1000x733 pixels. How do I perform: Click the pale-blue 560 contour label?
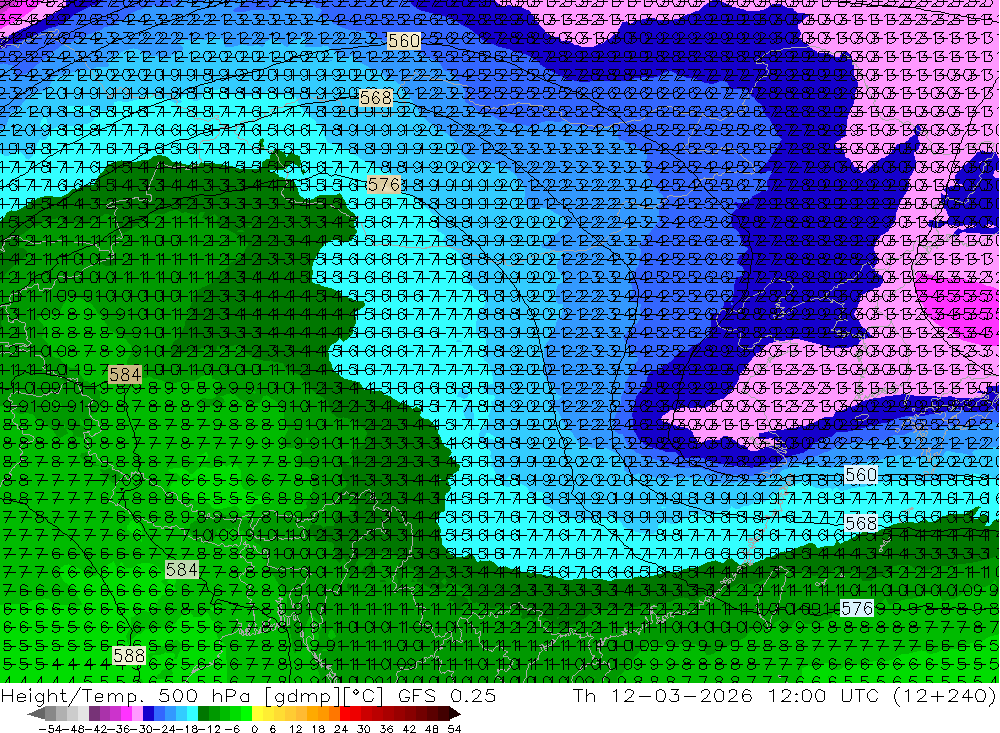(x=861, y=475)
